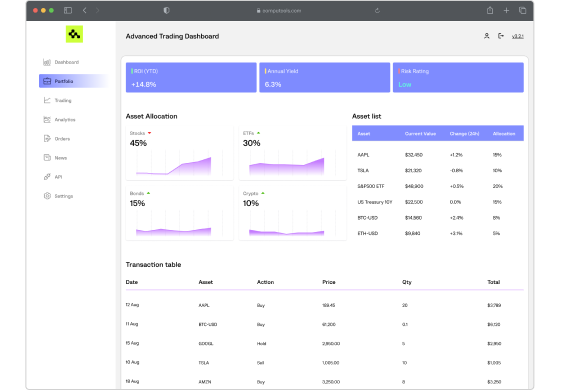Click the Price header in Transaction table
This screenshot has height=390, width=561.
(x=329, y=282)
